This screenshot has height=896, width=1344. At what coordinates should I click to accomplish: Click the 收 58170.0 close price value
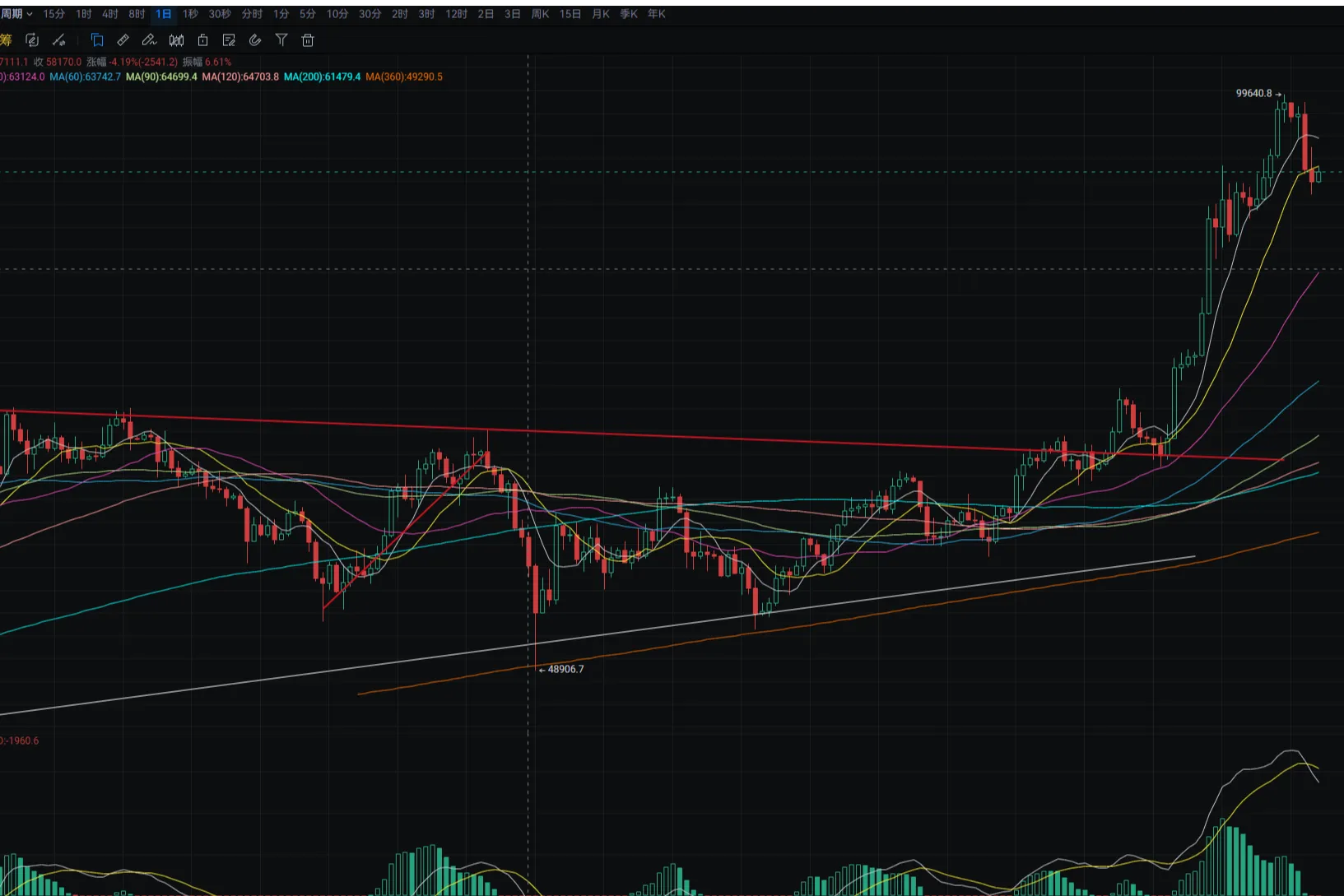58,62
